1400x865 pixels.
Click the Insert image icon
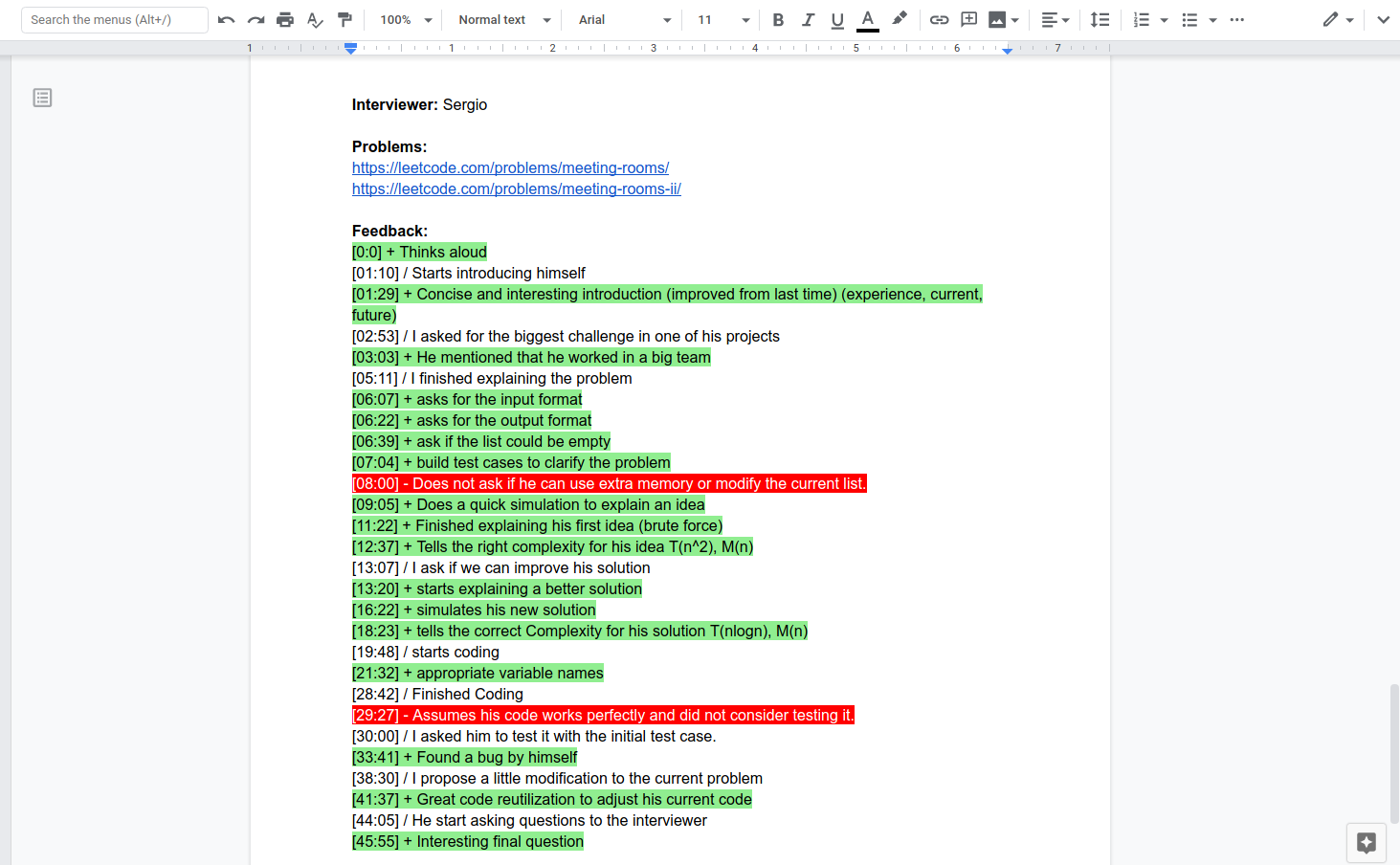(997, 20)
